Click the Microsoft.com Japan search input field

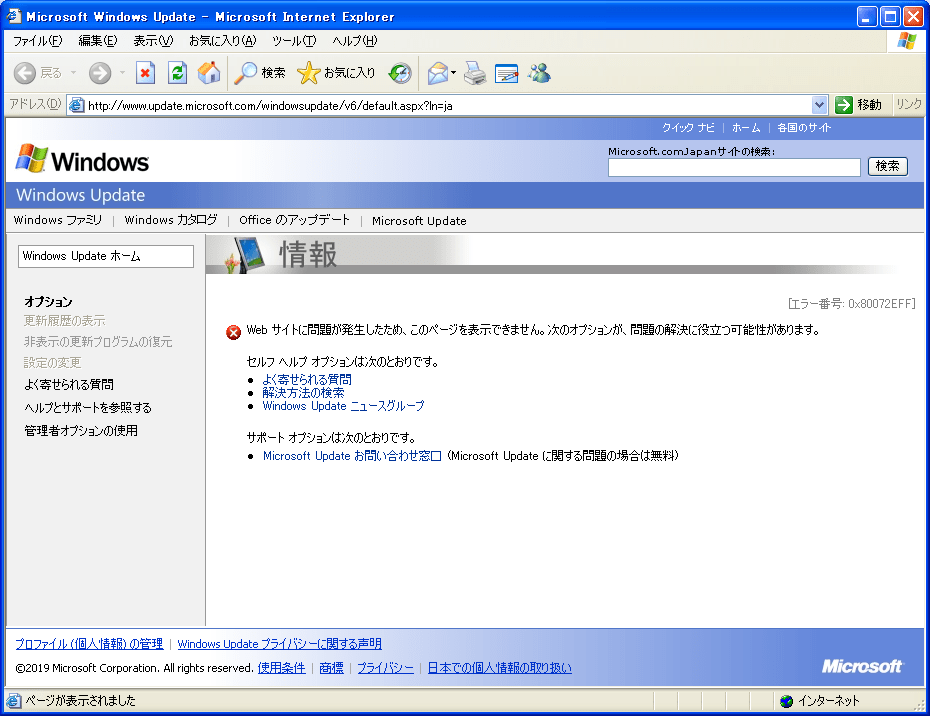pos(734,167)
